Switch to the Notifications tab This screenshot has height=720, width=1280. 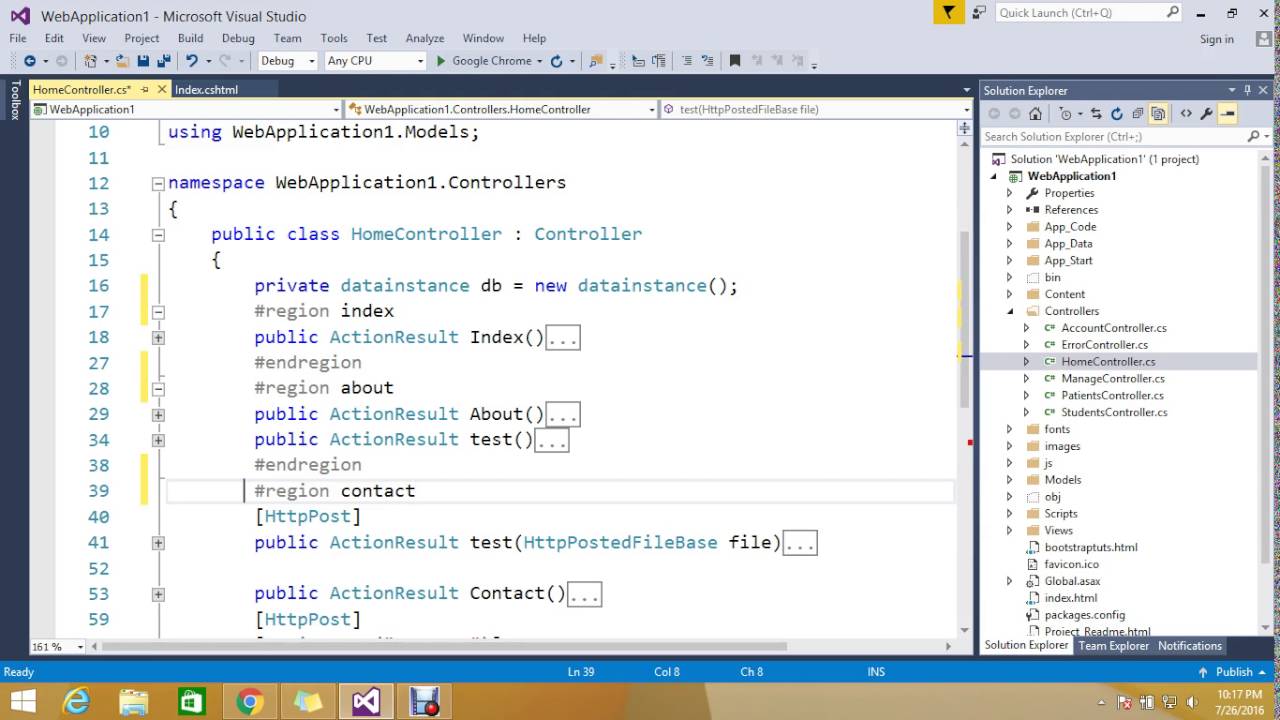pos(1190,646)
